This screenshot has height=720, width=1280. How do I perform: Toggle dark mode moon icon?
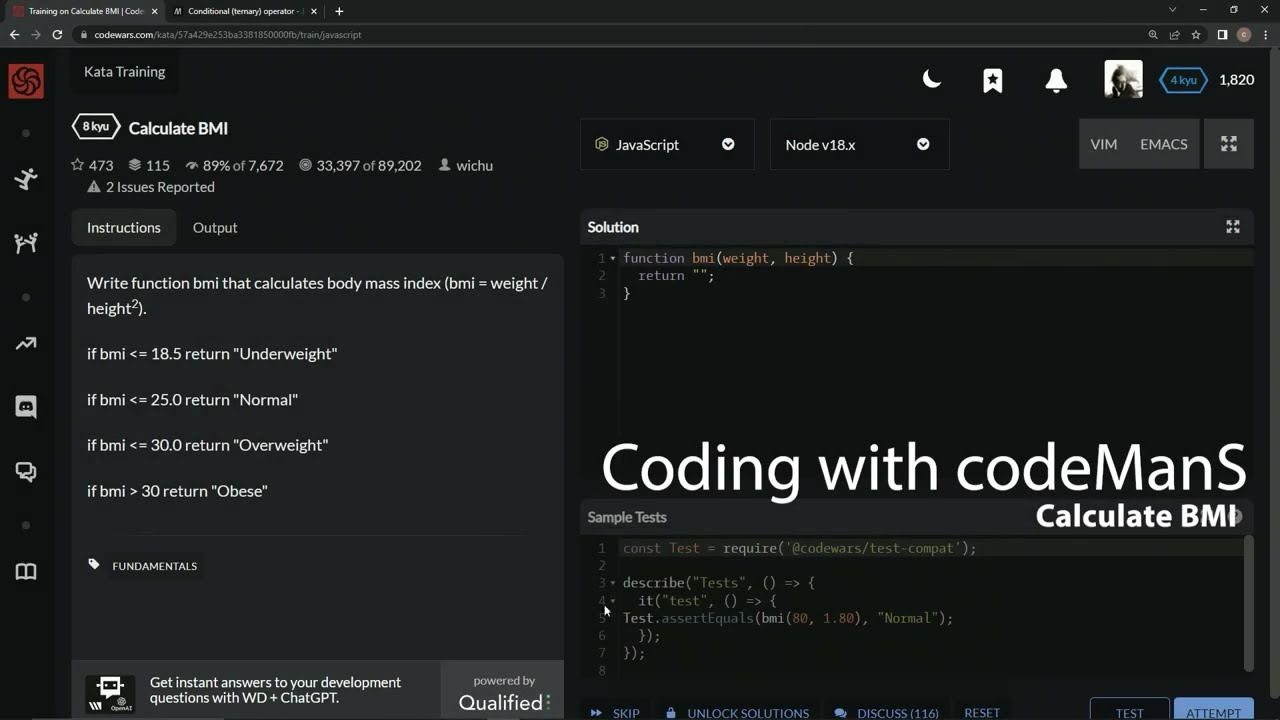tap(932, 80)
